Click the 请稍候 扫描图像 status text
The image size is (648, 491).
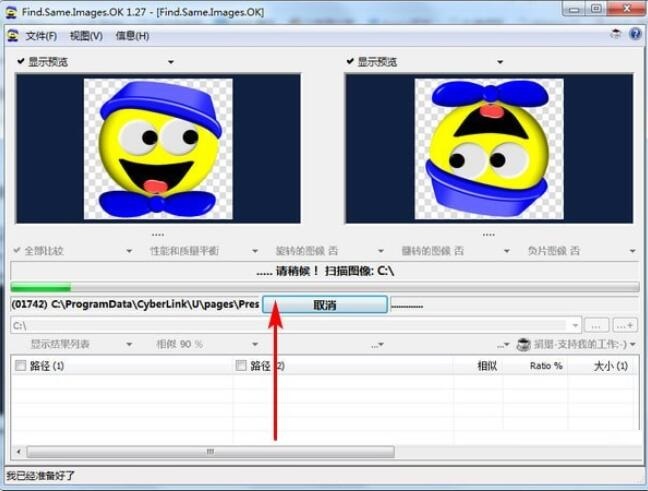pos(325,272)
